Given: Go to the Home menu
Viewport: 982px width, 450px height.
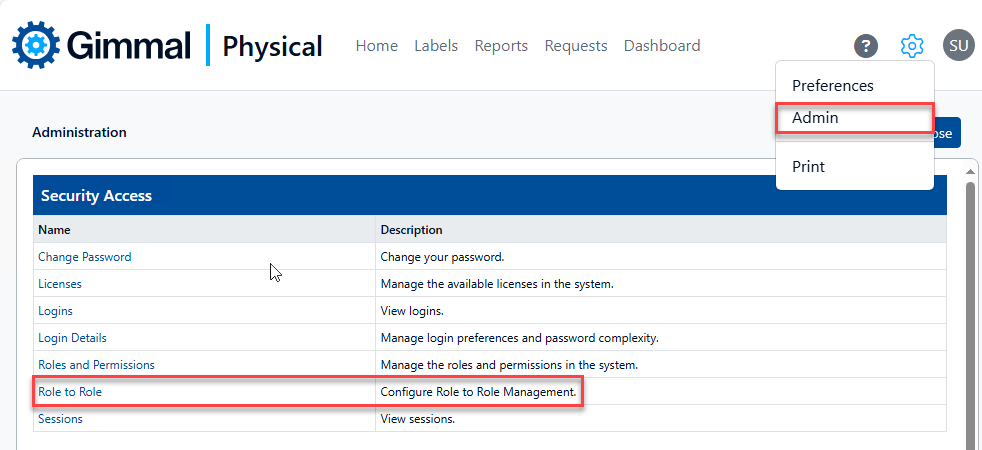Looking at the screenshot, I should pos(376,46).
